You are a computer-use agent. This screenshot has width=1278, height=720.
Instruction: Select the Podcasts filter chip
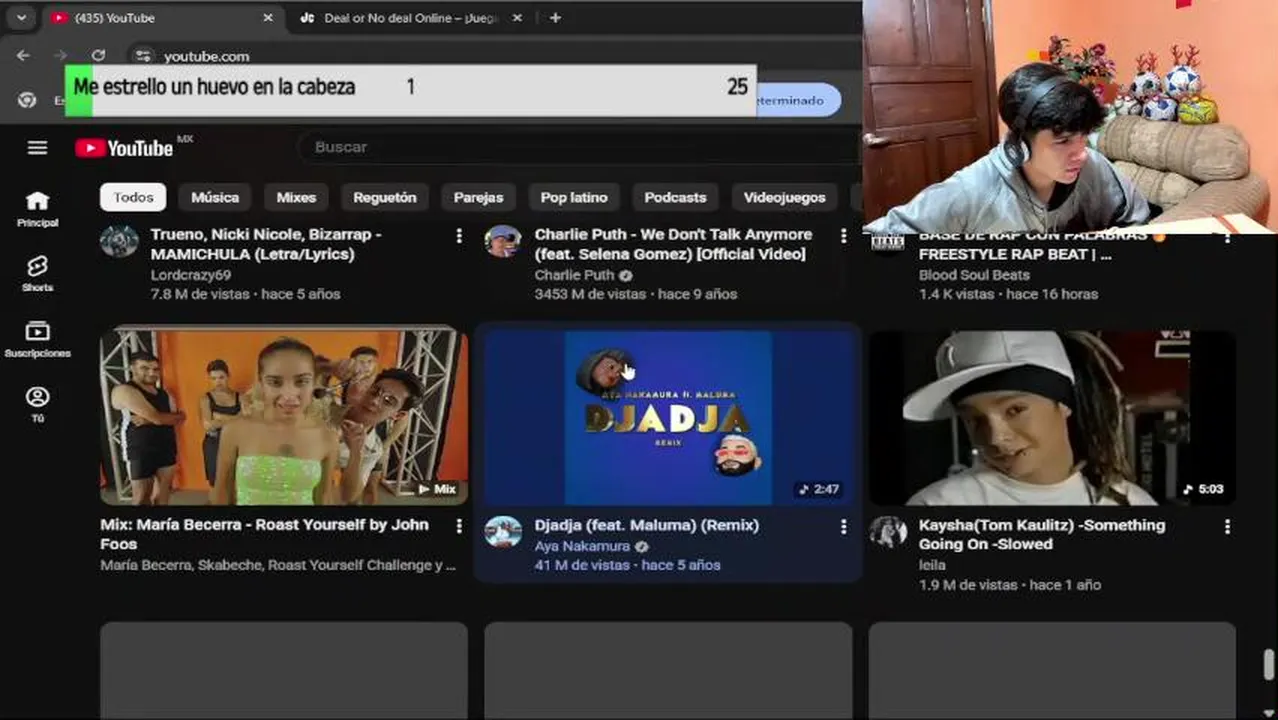675,197
